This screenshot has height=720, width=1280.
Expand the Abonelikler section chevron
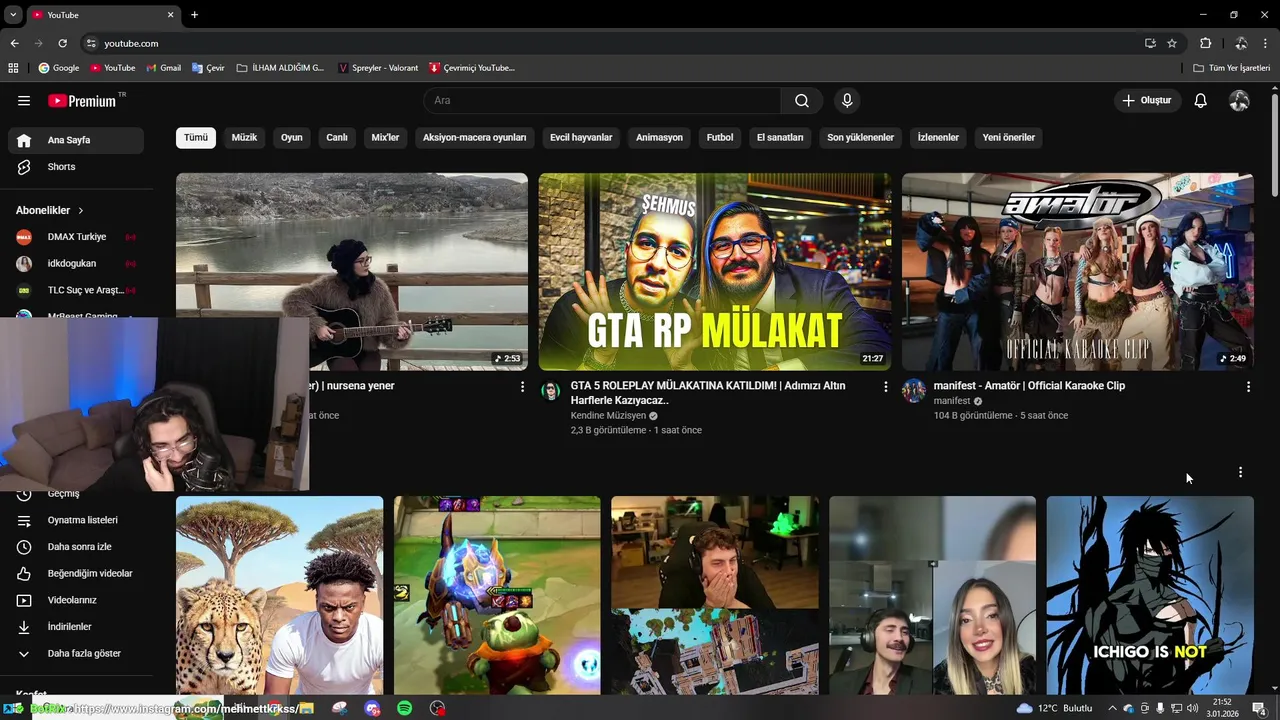(x=81, y=211)
